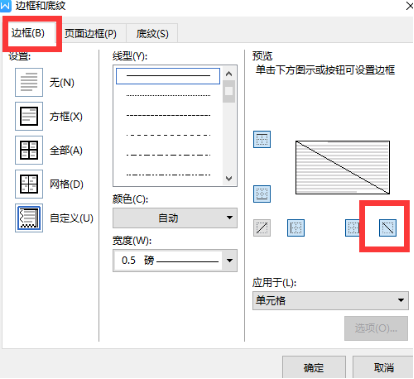This screenshot has height=379, width=414.
Task: Click the 自定义(U) label text
Action: (x=72, y=218)
